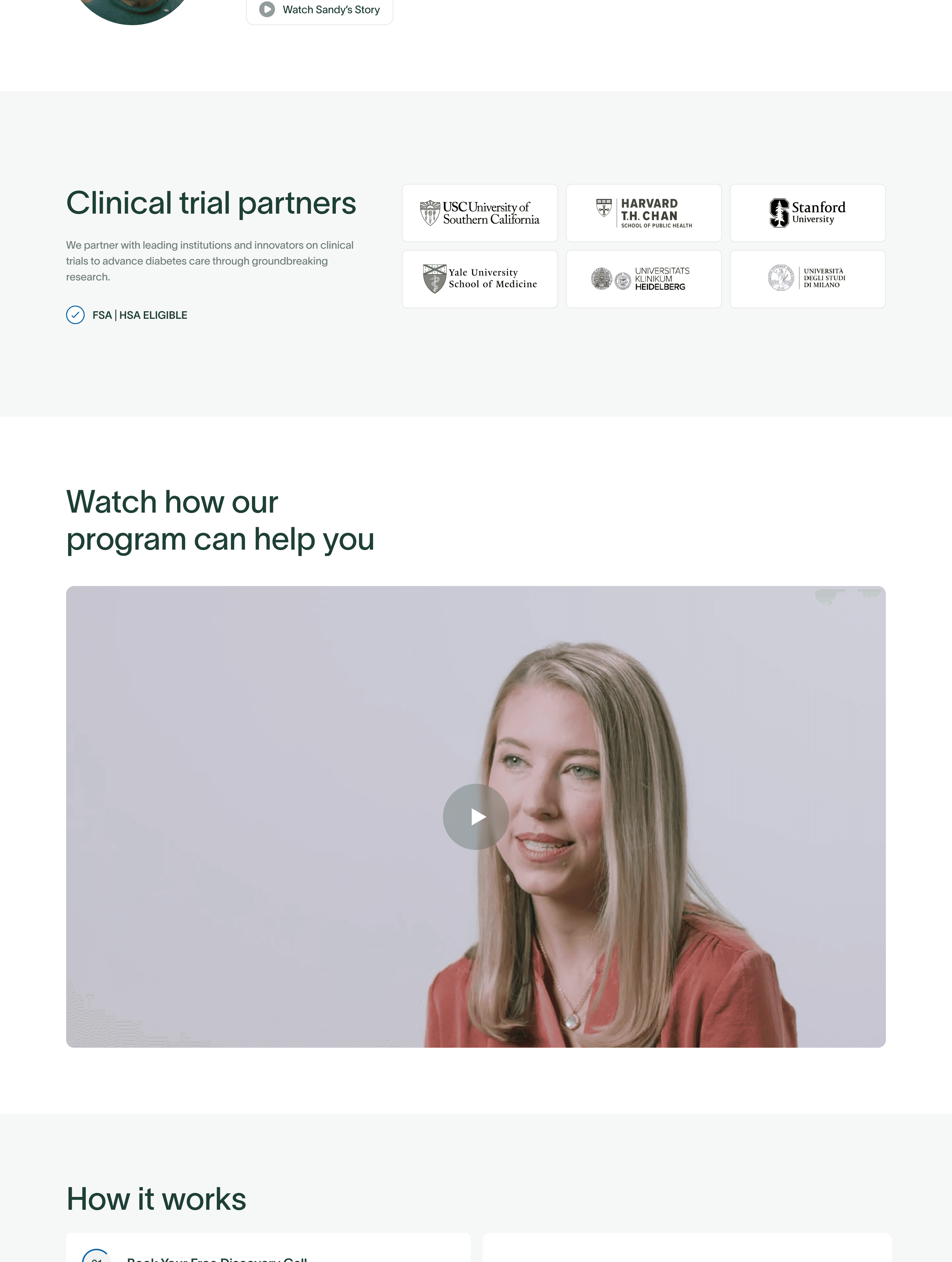Image resolution: width=952 pixels, height=1262 pixels.
Task: Click the Yale shield crest icon
Action: click(x=434, y=278)
